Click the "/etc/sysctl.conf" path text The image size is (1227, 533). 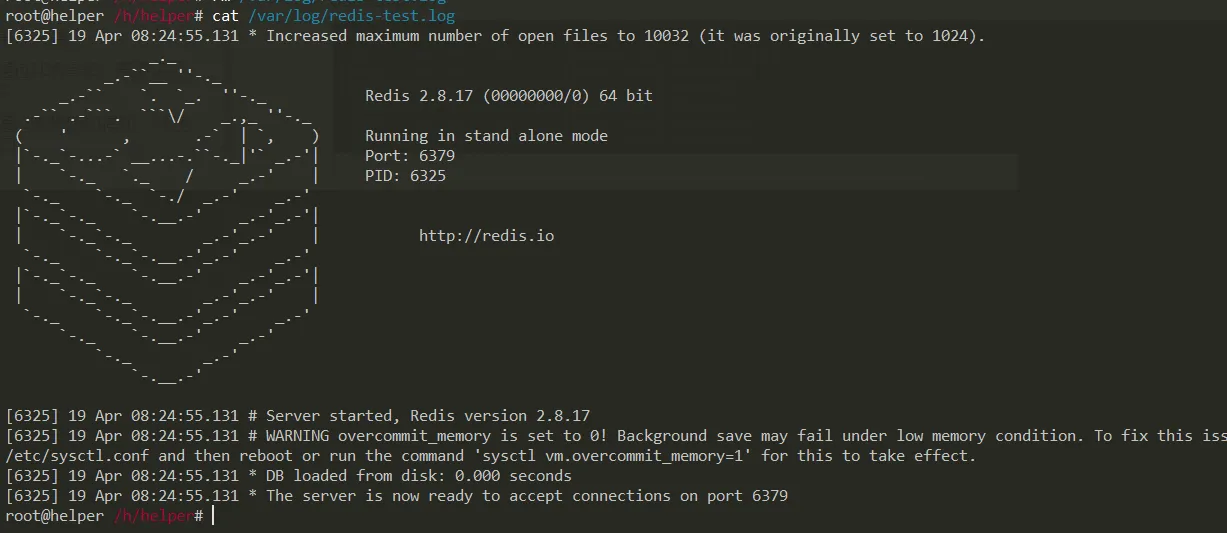78,456
